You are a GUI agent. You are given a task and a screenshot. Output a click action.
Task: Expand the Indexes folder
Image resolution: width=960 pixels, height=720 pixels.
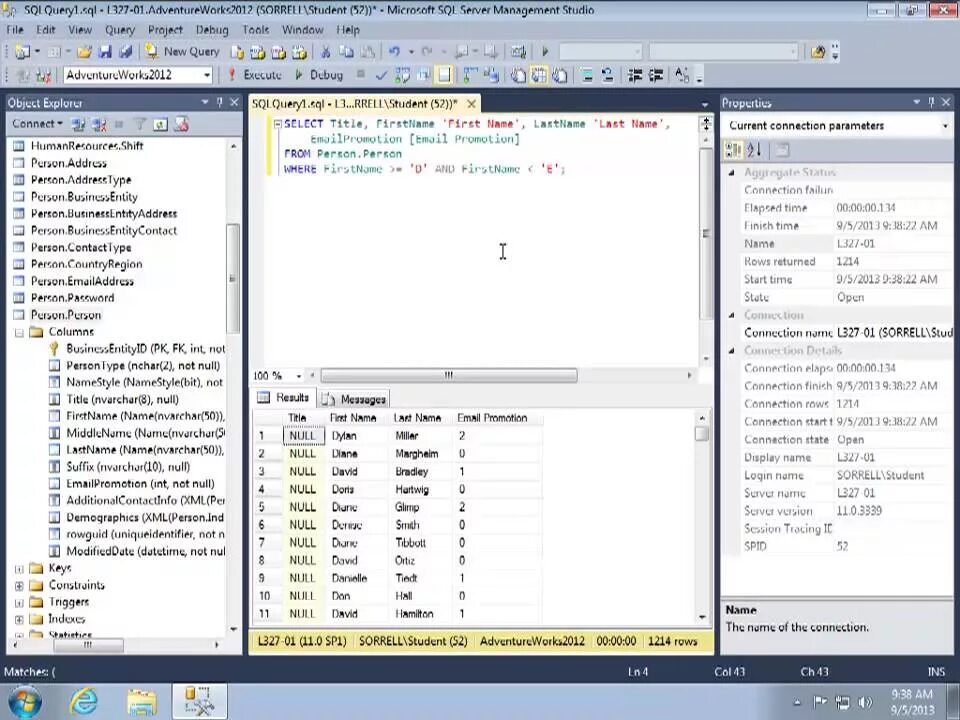coord(19,620)
